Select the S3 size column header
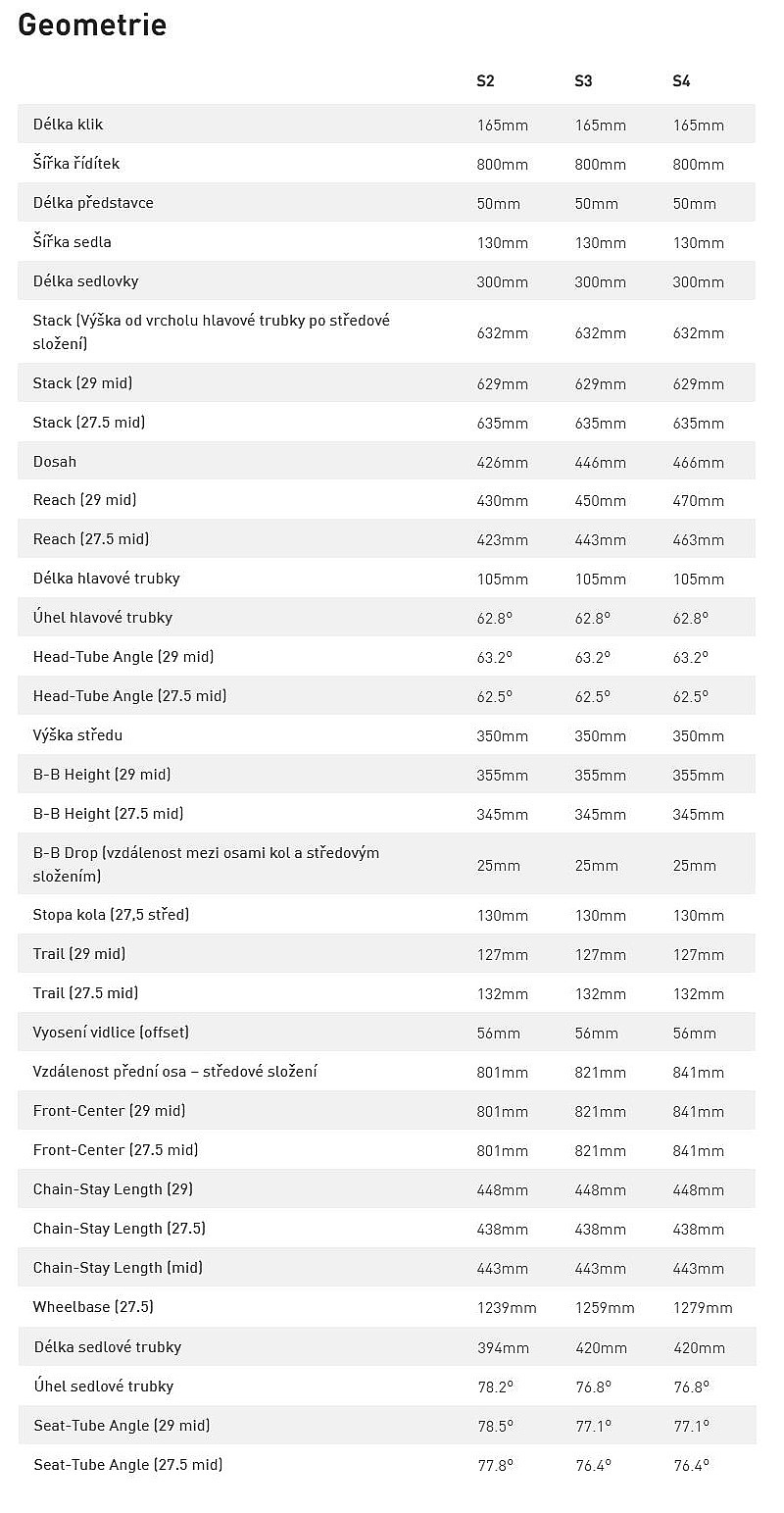The image size is (784, 1513). pyautogui.click(x=583, y=81)
